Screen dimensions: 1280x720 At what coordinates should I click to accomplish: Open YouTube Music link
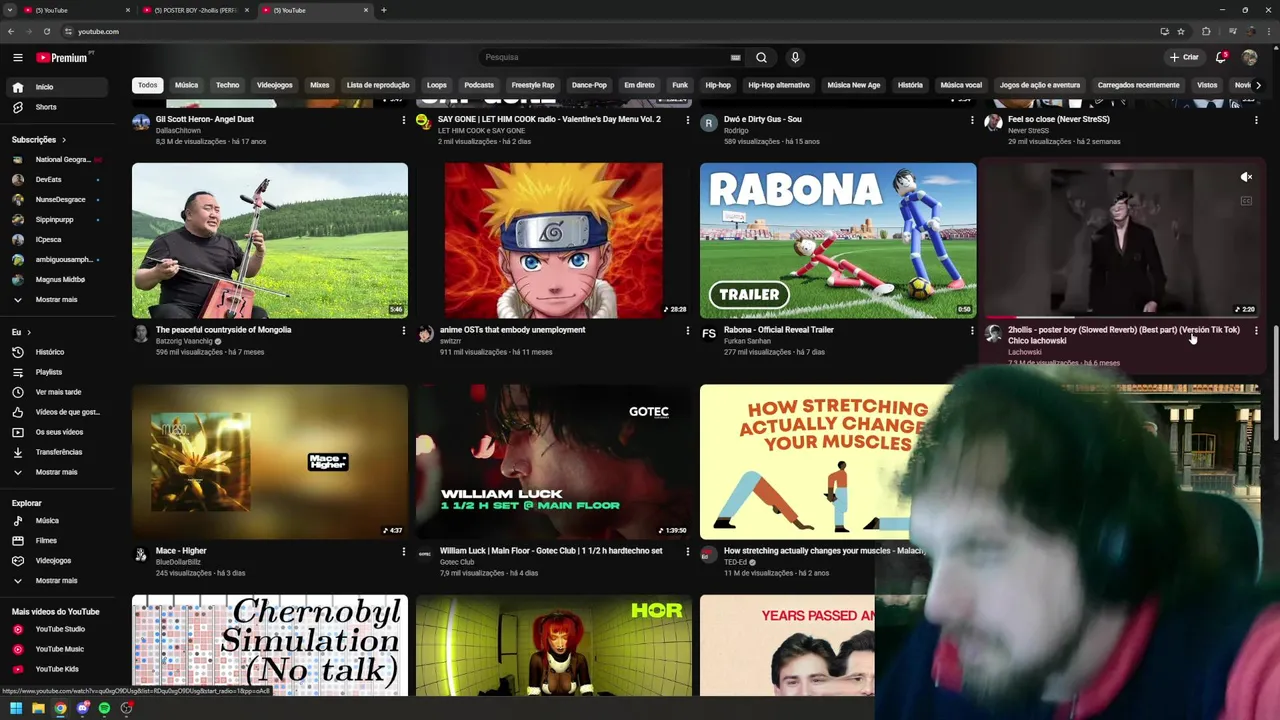(58, 649)
